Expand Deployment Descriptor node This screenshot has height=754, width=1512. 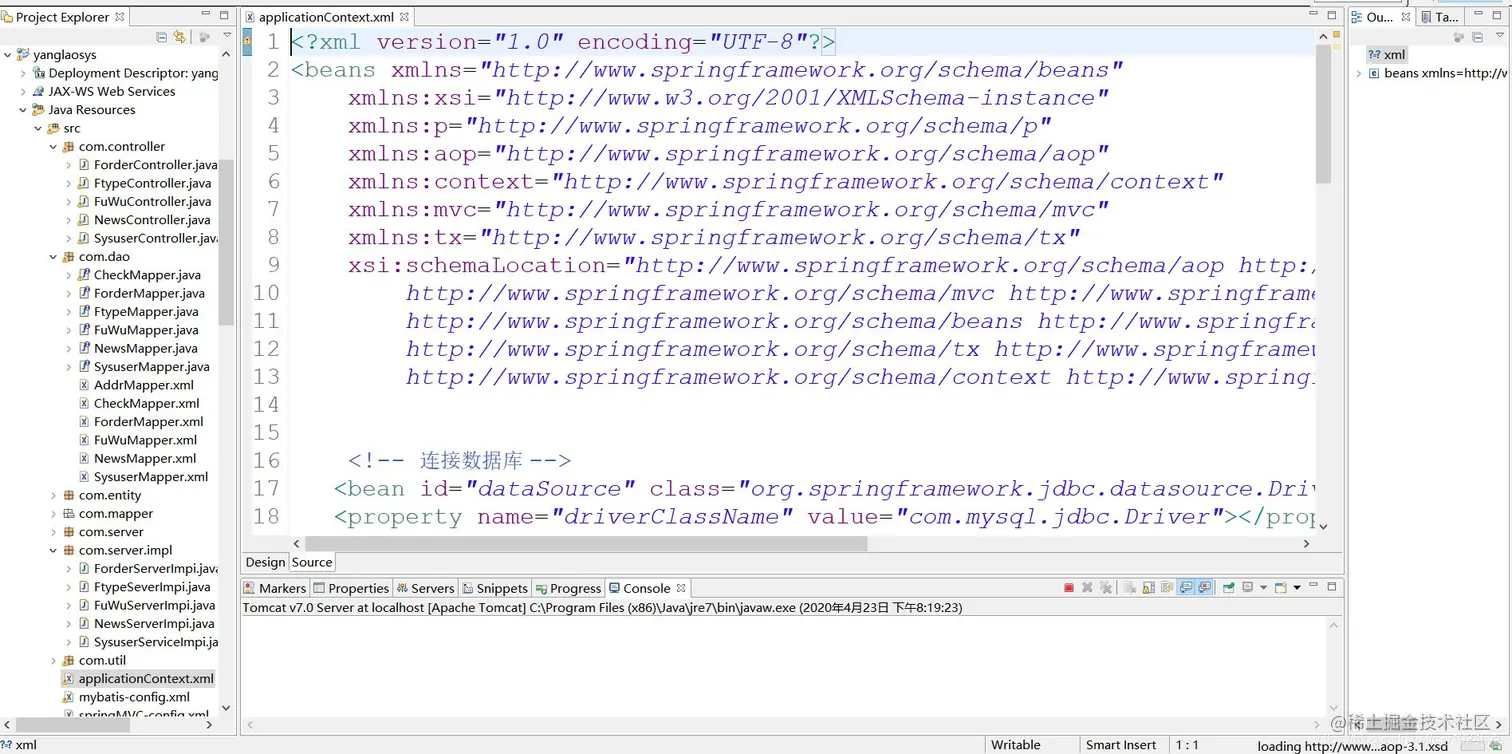click(23, 73)
